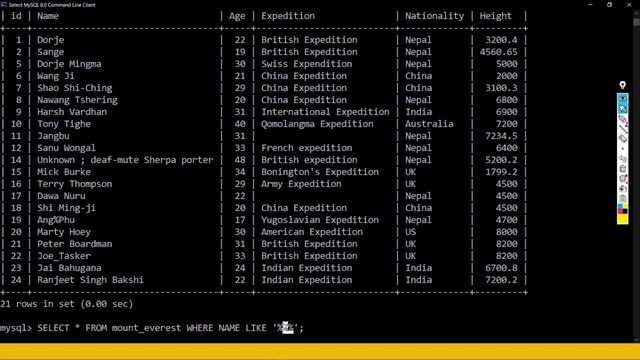Click the name 'Shi Ming-ji'
The image size is (640, 360).
pyautogui.click(x=66, y=208)
